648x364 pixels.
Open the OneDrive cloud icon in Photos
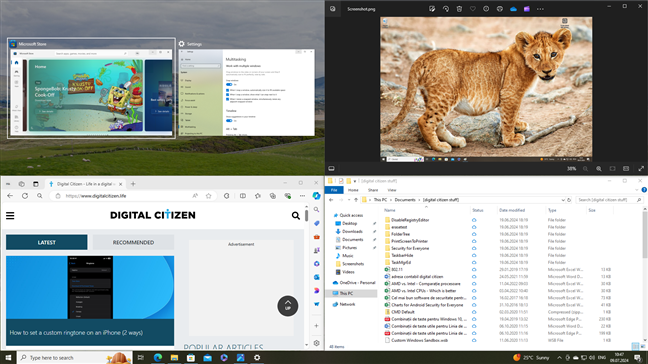[513, 9]
